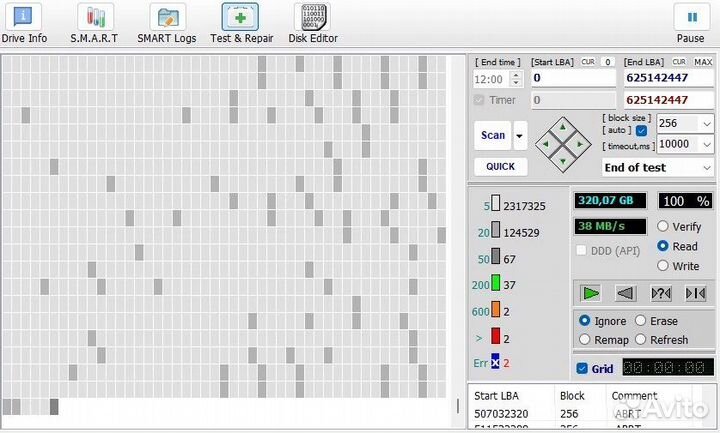Click the Scan button

pos(493,135)
